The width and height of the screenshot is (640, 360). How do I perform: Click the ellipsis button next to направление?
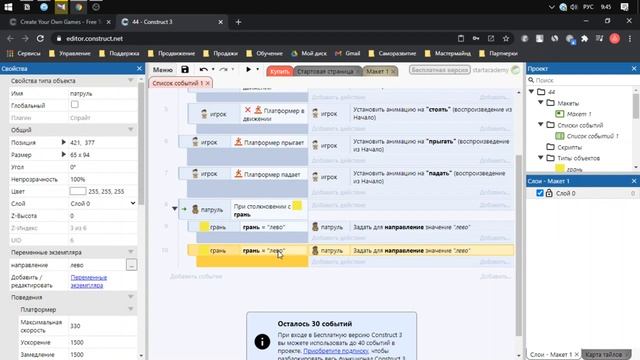pos(131,265)
